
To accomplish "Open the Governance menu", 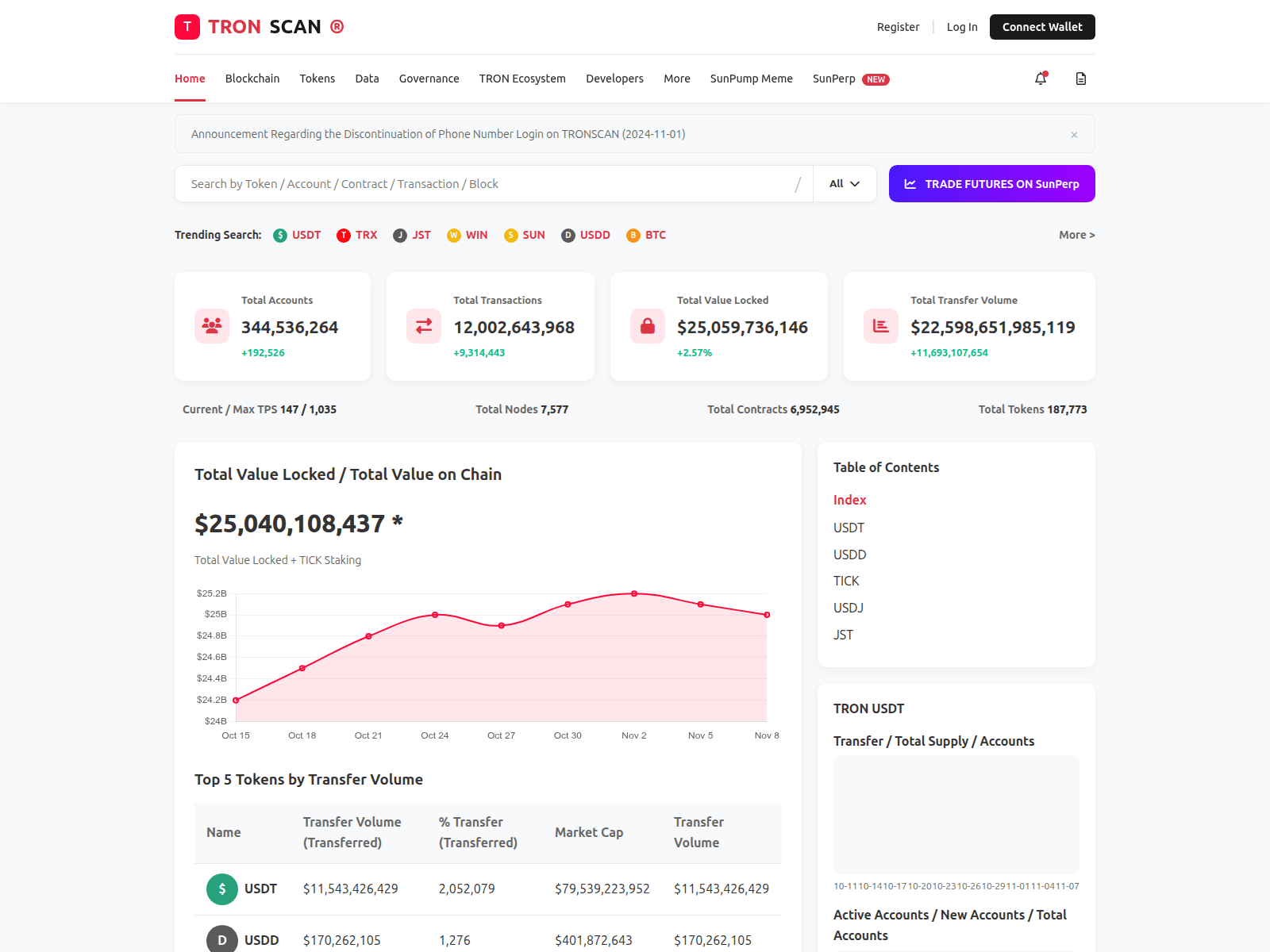I will click(429, 79).
